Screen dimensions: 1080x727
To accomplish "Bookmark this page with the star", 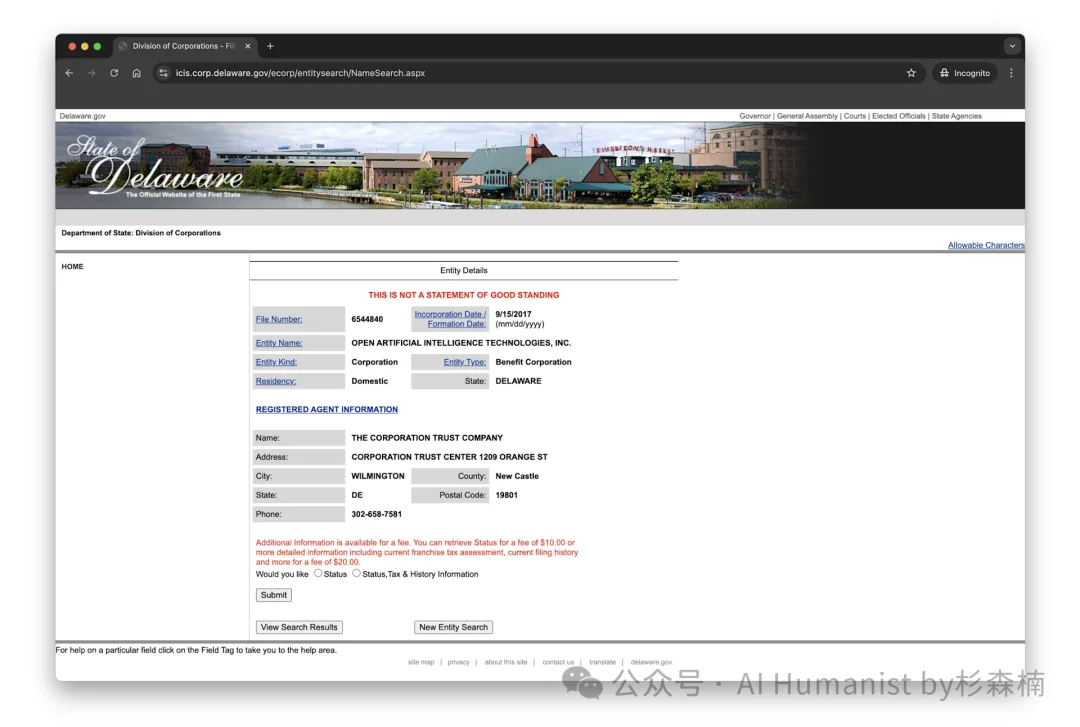I will [x=910, y=73].
